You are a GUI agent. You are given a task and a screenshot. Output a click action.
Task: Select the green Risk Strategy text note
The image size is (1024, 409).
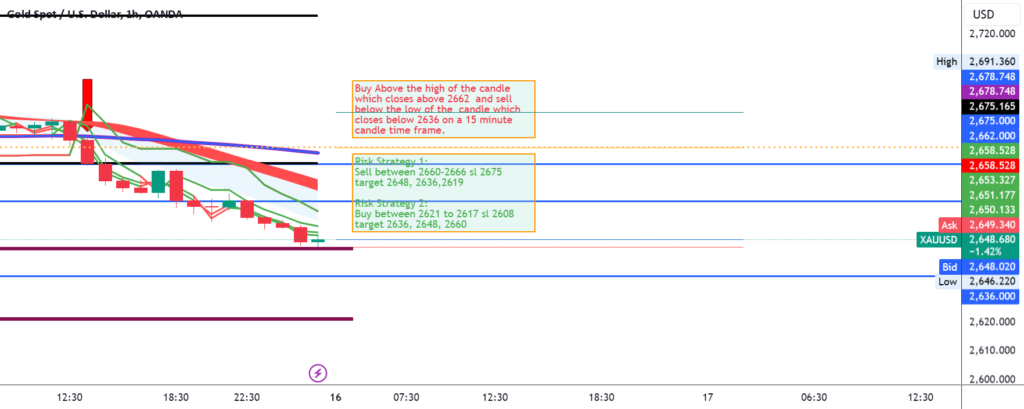[443, 193]
